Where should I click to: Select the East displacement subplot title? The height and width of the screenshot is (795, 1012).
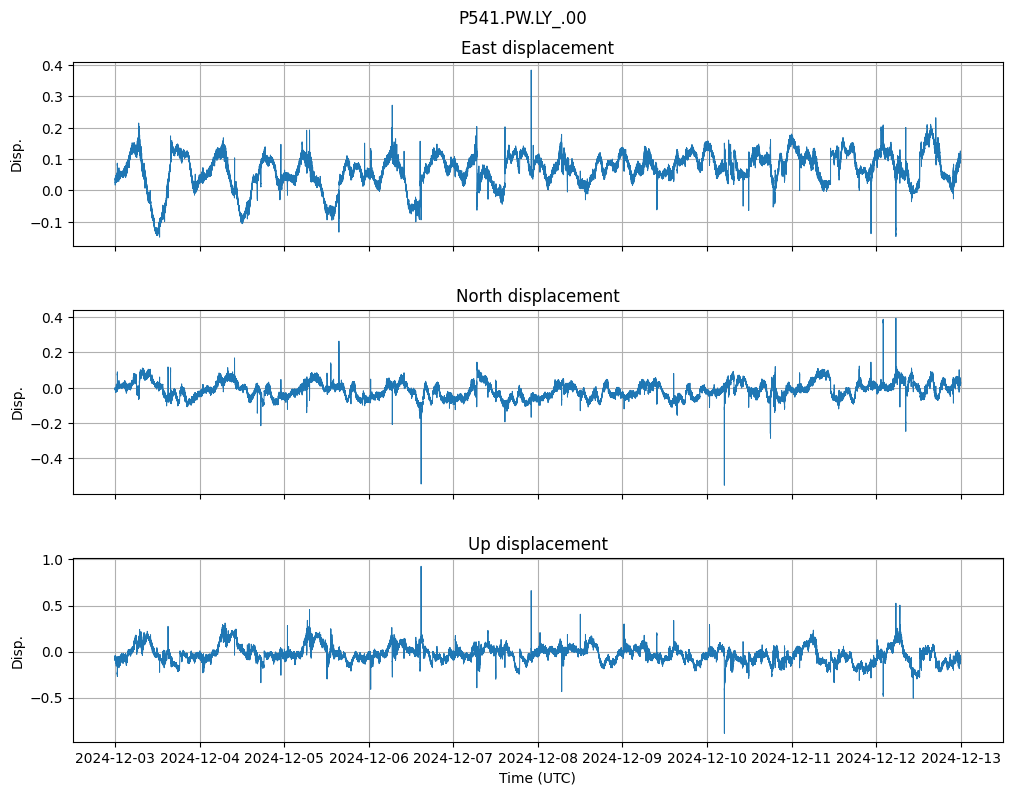(537, 48)
